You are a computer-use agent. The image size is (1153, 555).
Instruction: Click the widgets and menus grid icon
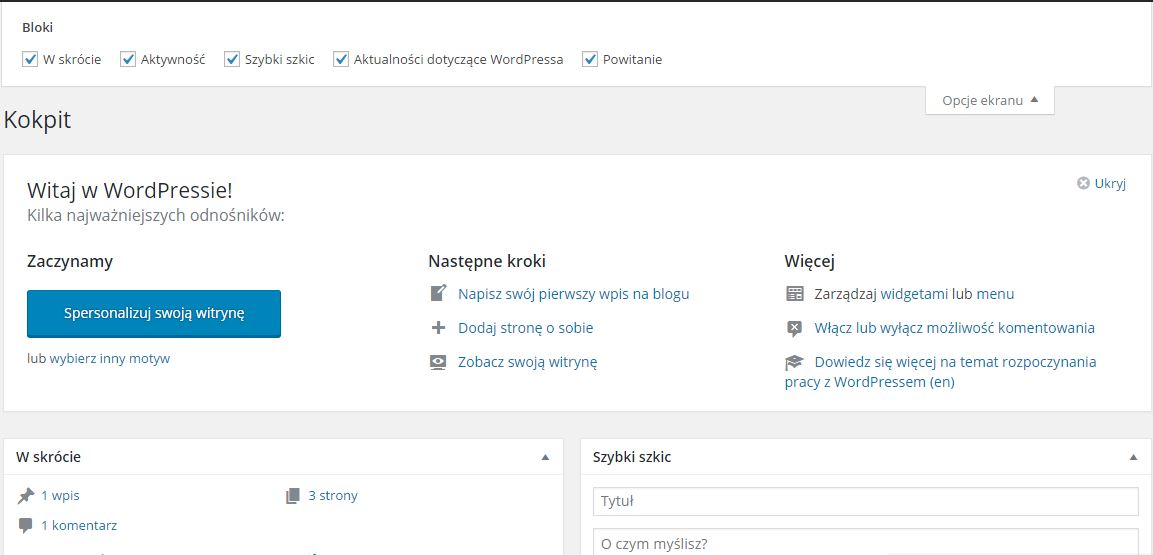click(794, 294)
